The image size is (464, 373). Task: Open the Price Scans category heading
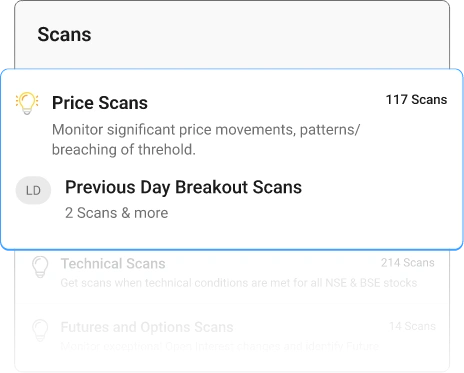click(100, 103)
